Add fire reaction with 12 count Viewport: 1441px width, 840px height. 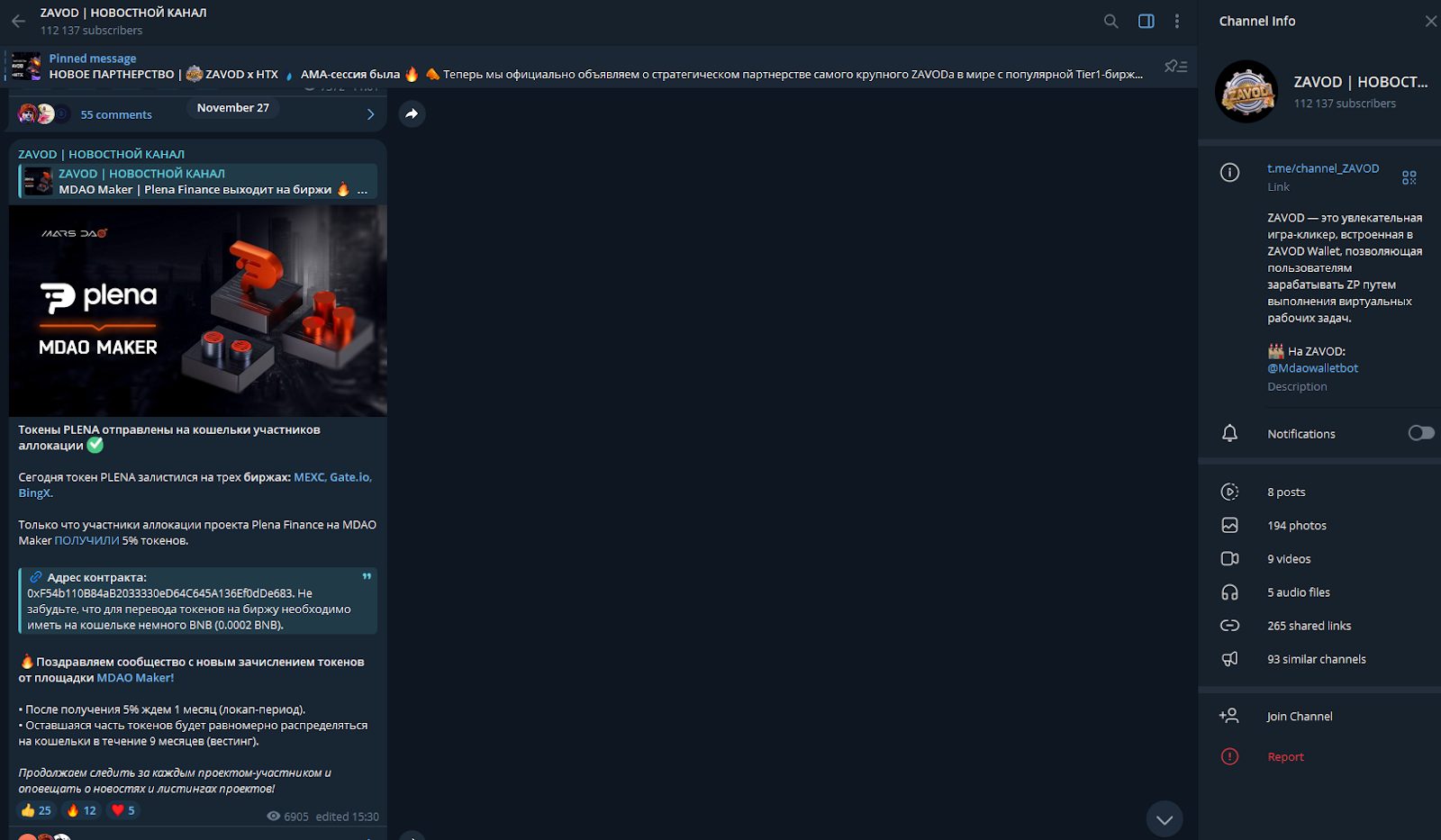click(82, 810)
